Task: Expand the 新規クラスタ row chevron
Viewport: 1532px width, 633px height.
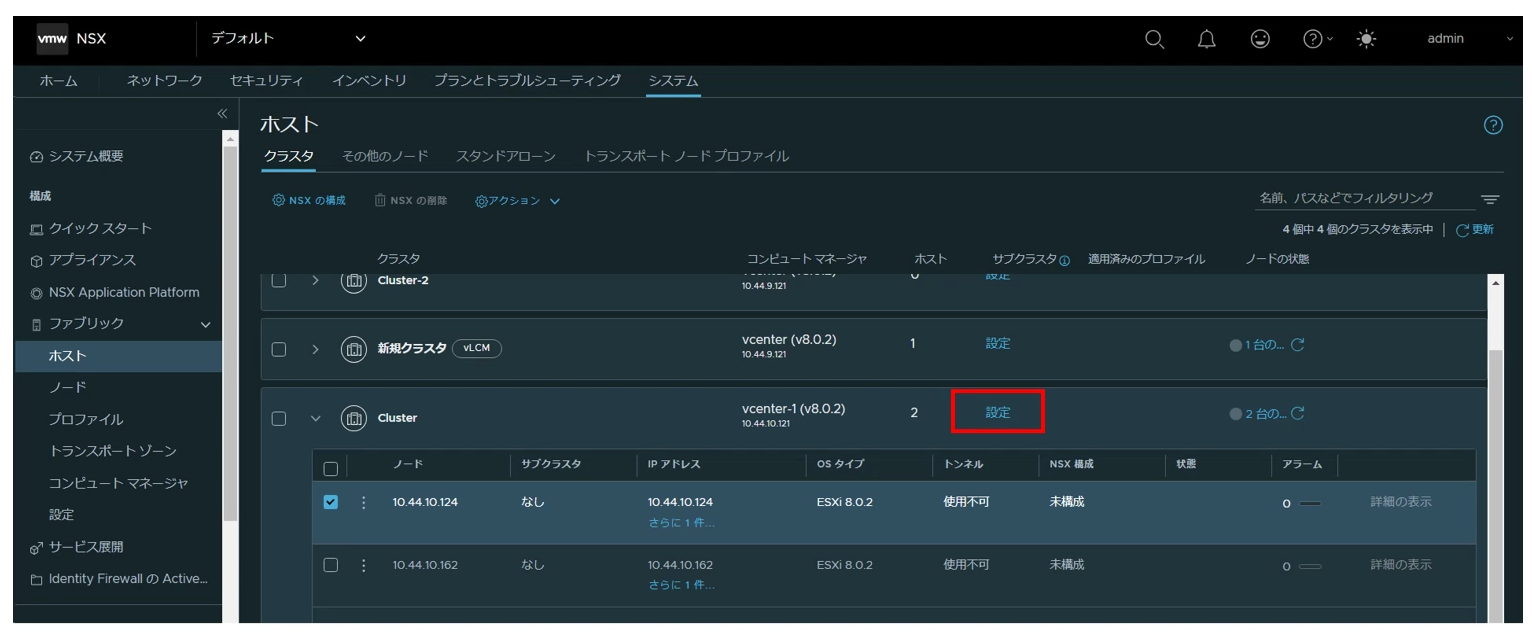Action: (315, 349)
